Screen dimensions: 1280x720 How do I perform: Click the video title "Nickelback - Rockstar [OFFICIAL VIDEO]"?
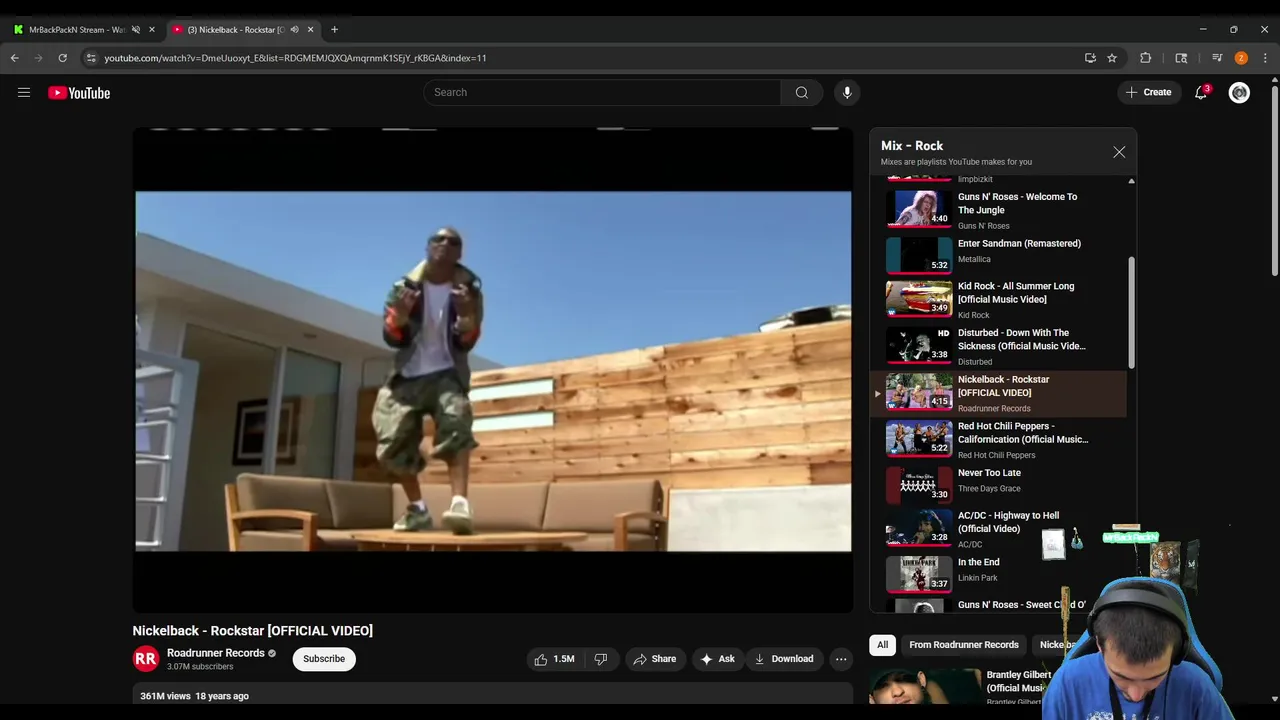(x=253, y=631)
